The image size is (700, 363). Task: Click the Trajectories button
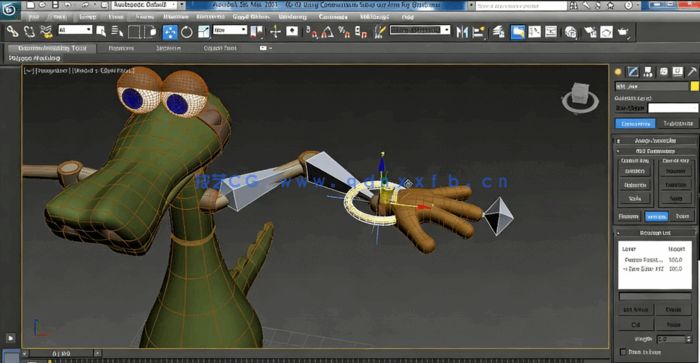coord(678,124)
